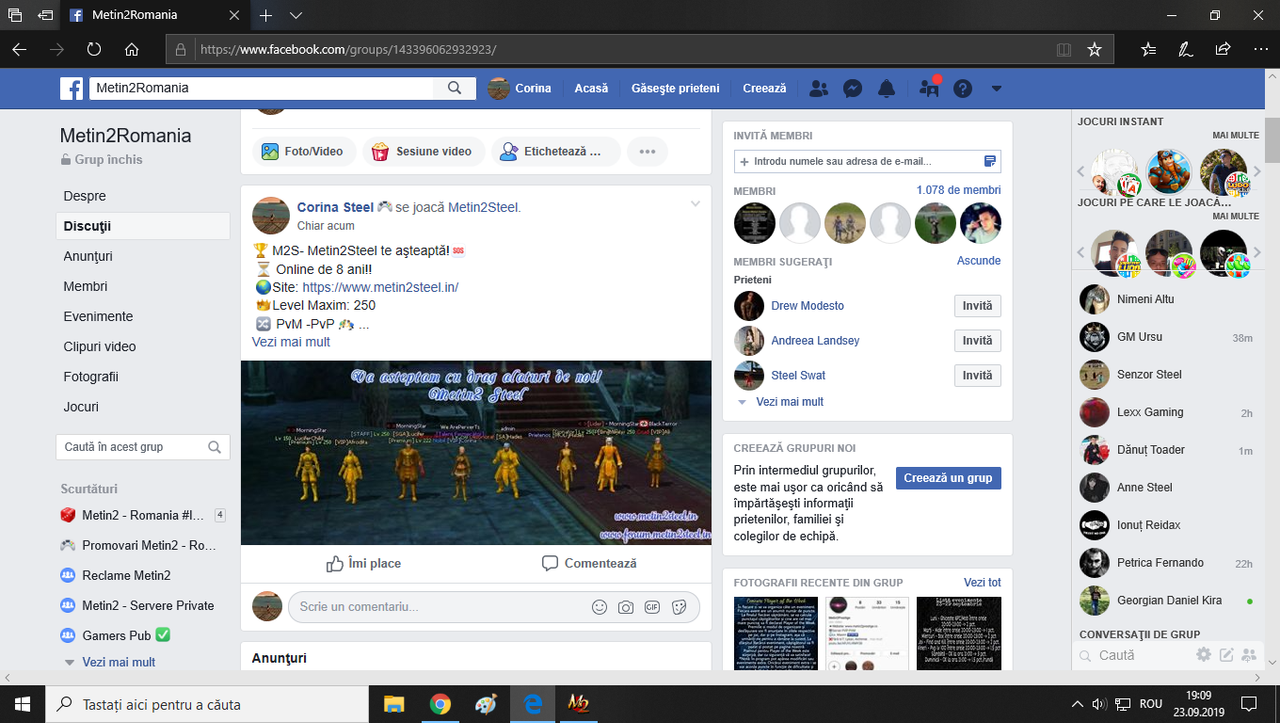This screenshot has height=723, width=1280.
Task: Show previous instant games with left arrow
Action: (x=1082, y=173)
